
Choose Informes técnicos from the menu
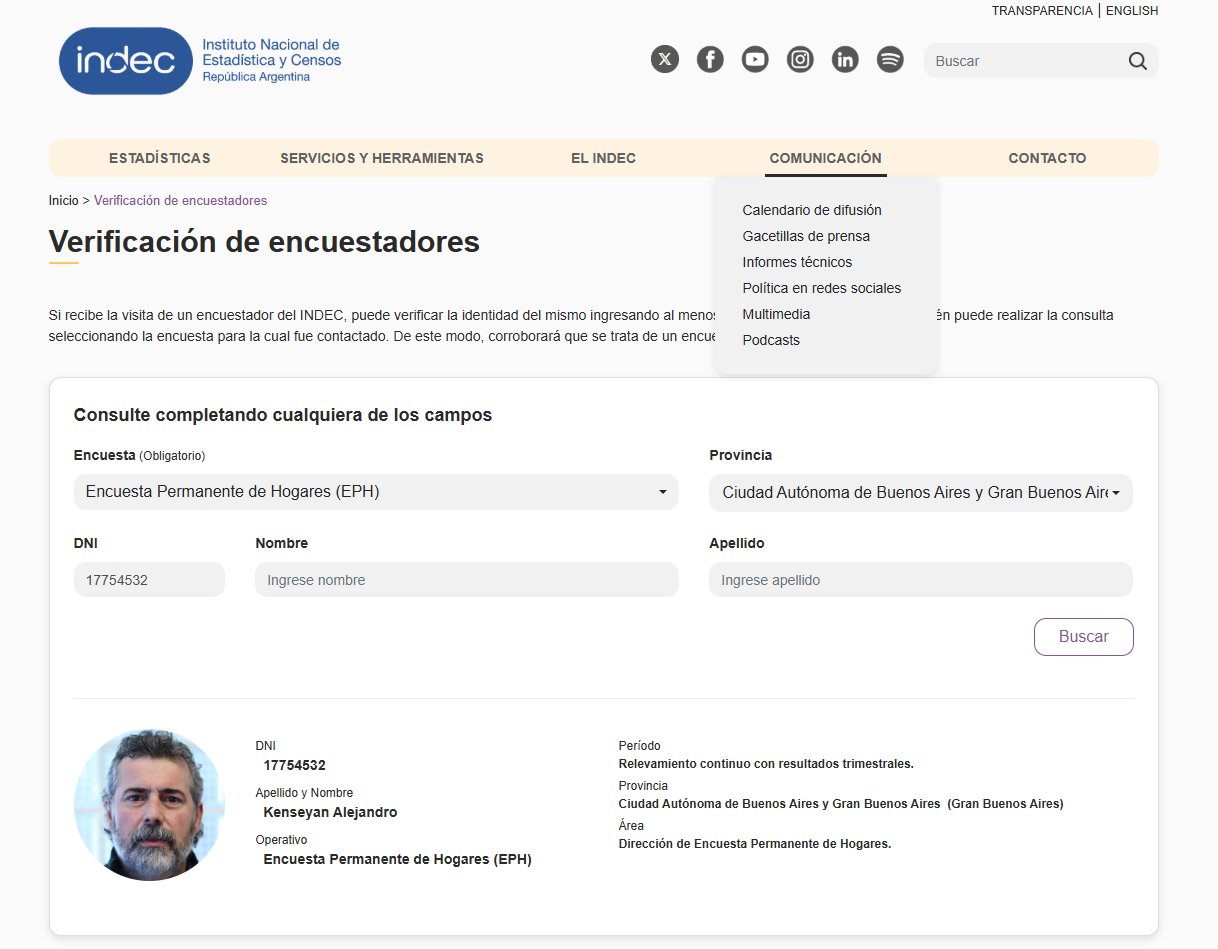pyautogui.click(x=797, y=262)
